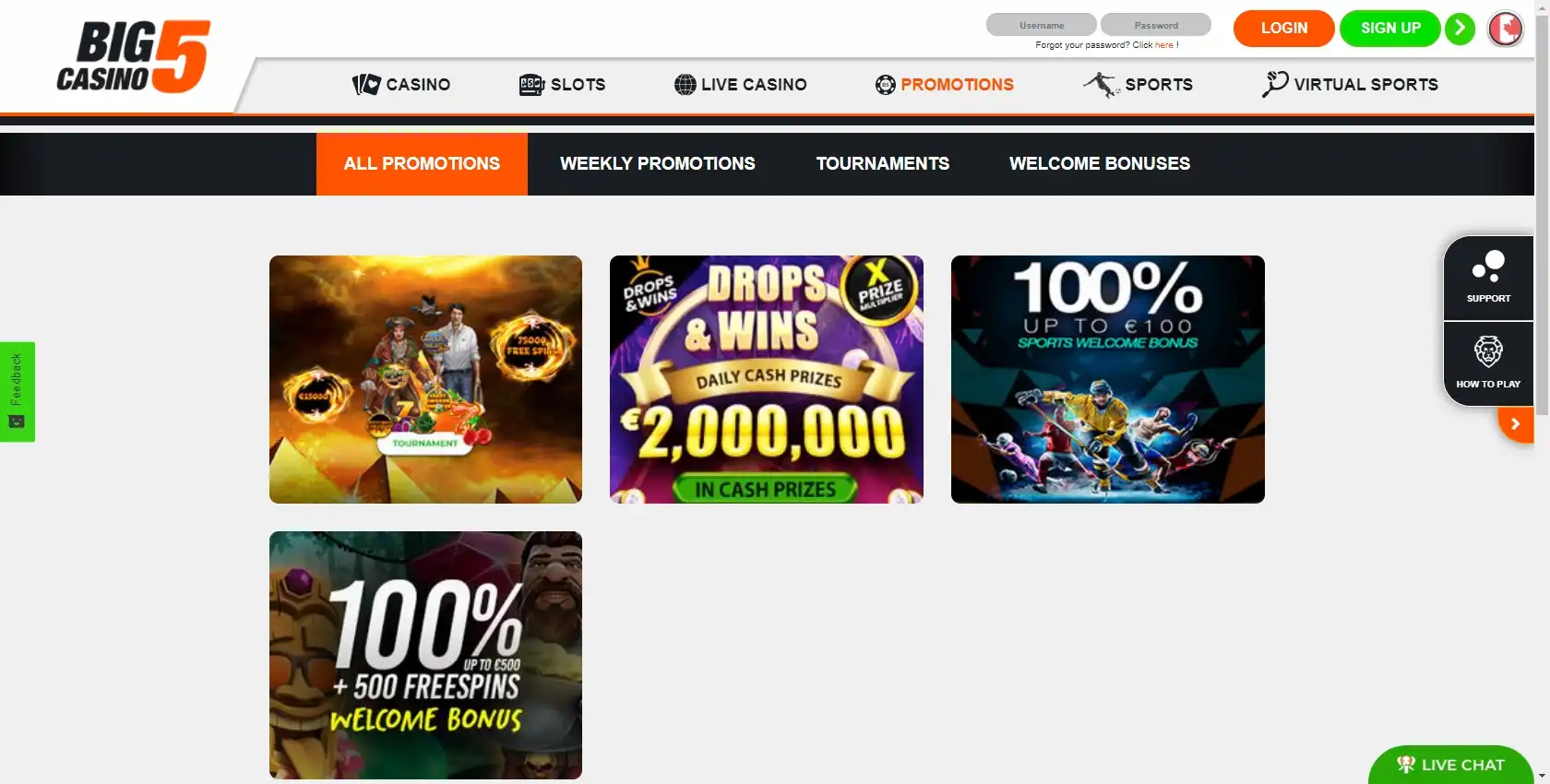Switch to Tournaments tab
Screen dimensions: 1550x784
click(x=882, y=163)
